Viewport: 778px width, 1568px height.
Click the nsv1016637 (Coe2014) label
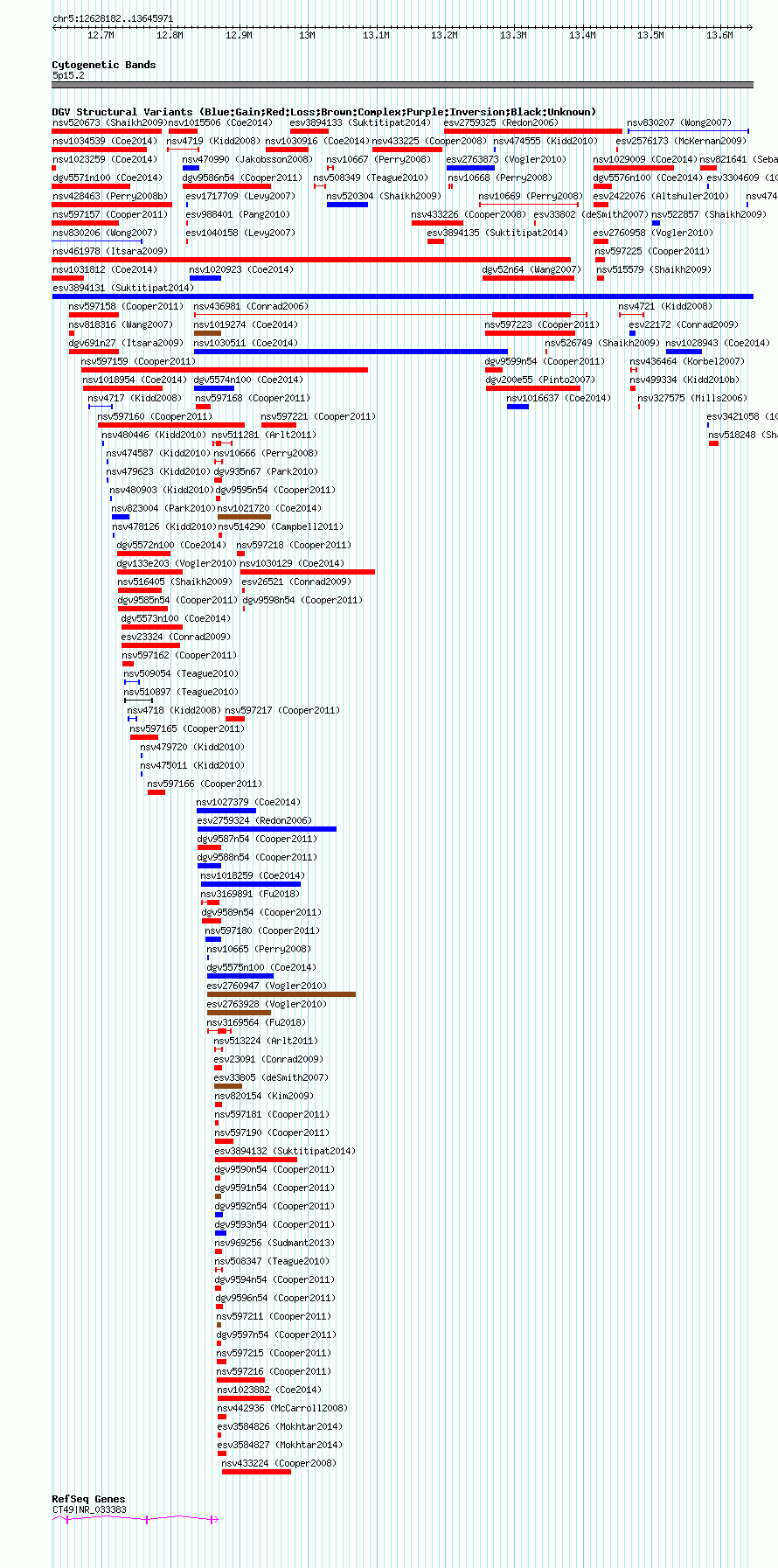559,398
